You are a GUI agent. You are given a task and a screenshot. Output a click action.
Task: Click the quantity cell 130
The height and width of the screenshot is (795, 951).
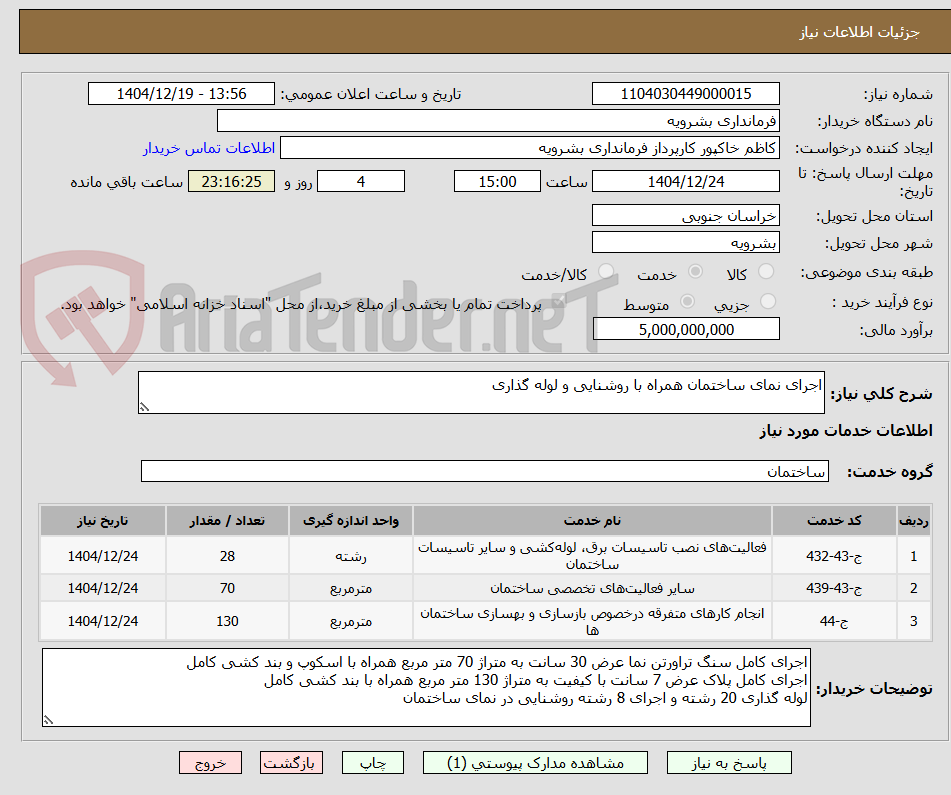pos(227,621)
